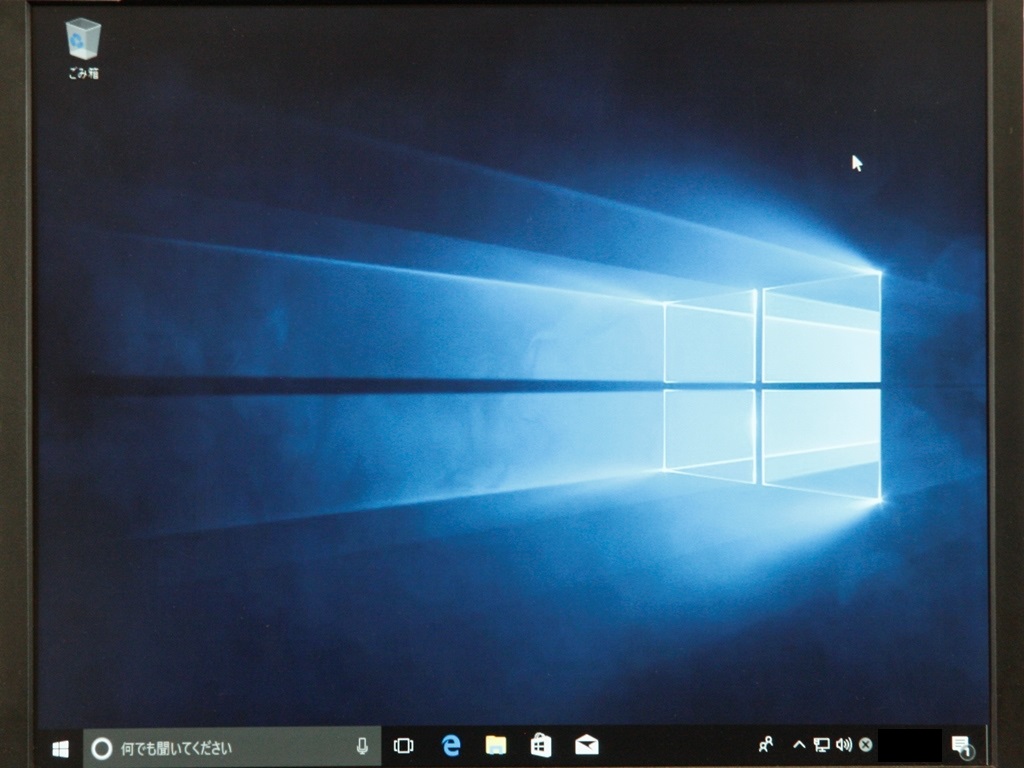The image size is (1024, 768).
Task: Launch Microsoft Edge from taskbar
Action: click(x=451, y=744)
